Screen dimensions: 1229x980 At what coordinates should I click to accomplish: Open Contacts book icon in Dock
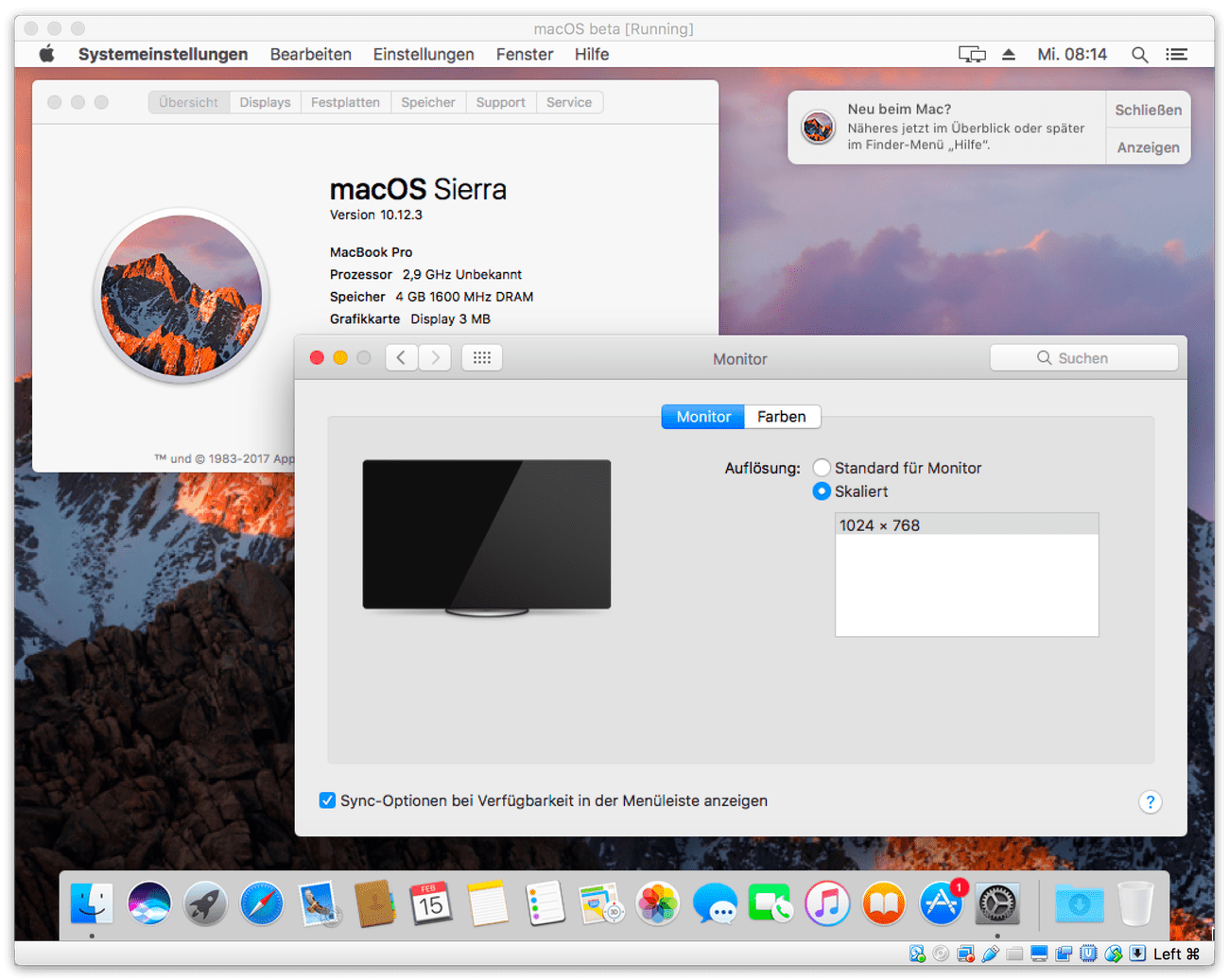[374, 903]
